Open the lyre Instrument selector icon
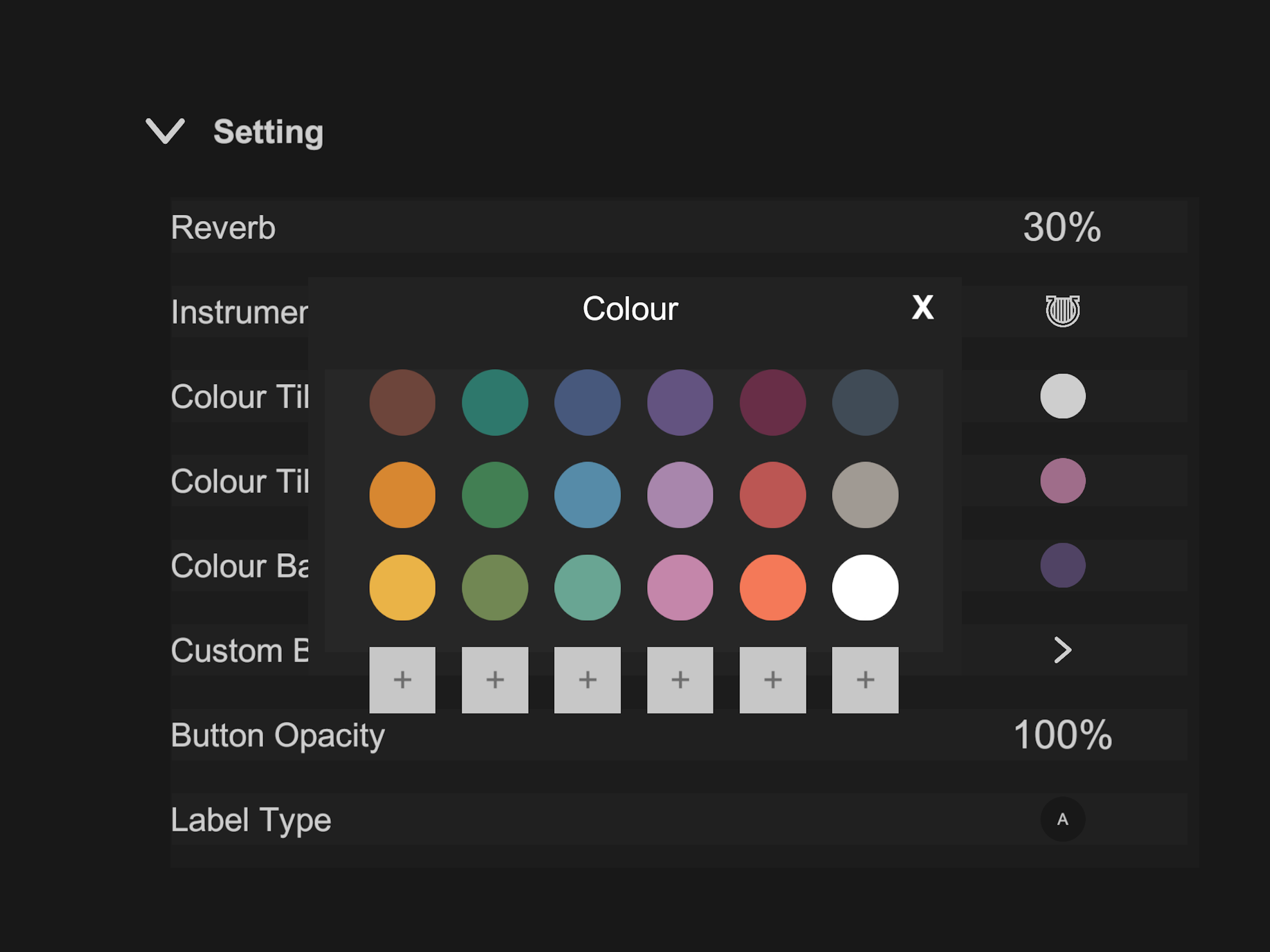 [1063, 311]
